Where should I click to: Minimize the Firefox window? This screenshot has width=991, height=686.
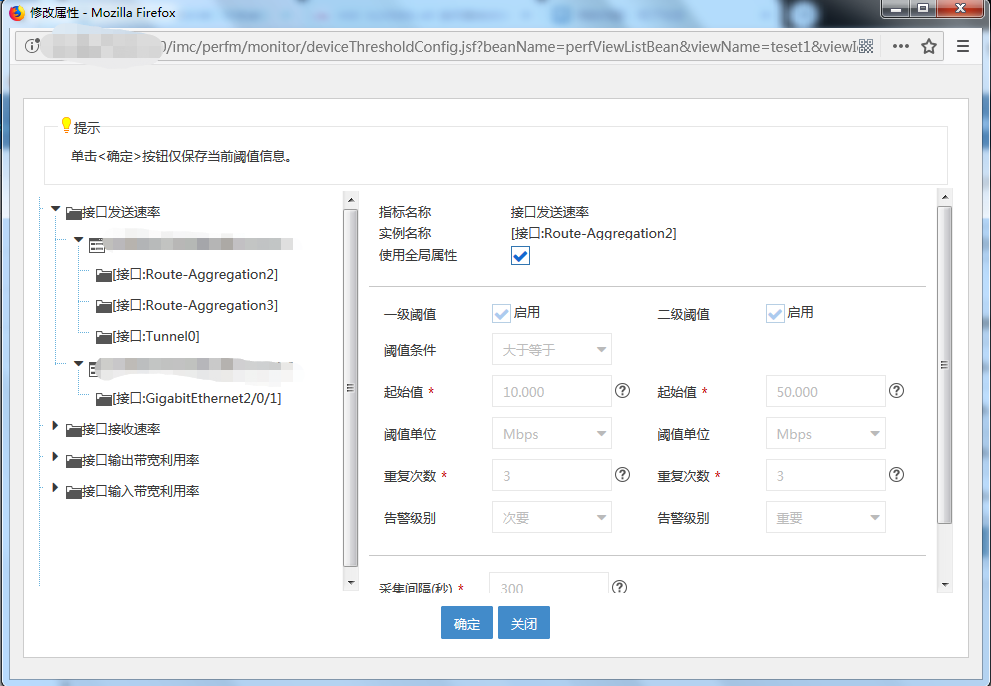coord(896,9)
